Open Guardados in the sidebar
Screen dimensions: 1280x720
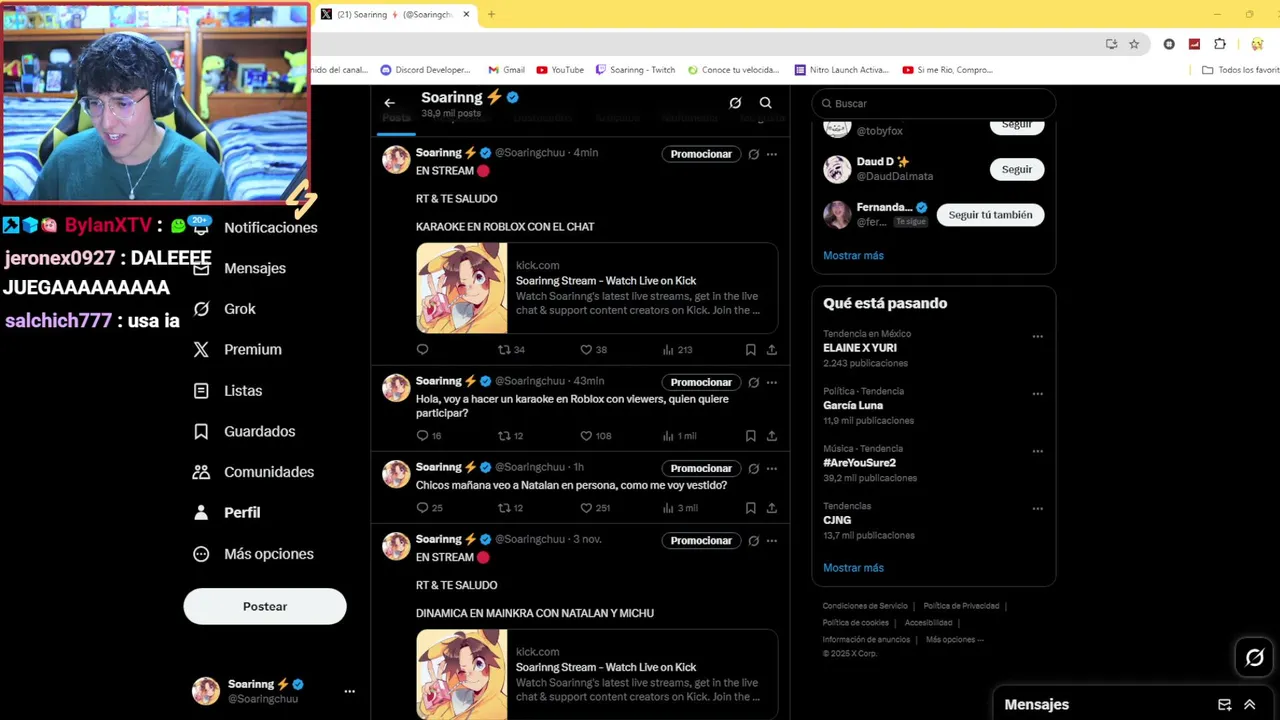[245, 431]
